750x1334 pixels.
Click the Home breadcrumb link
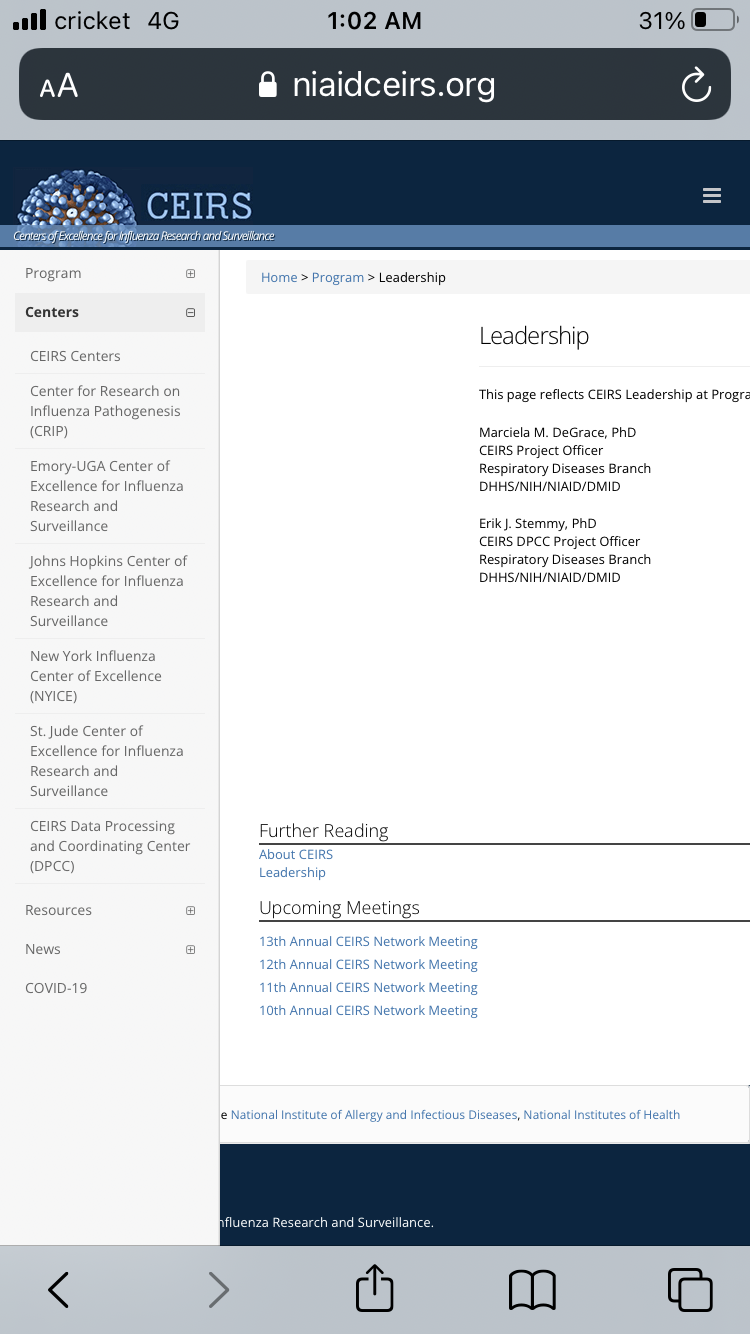pos(279,277)
